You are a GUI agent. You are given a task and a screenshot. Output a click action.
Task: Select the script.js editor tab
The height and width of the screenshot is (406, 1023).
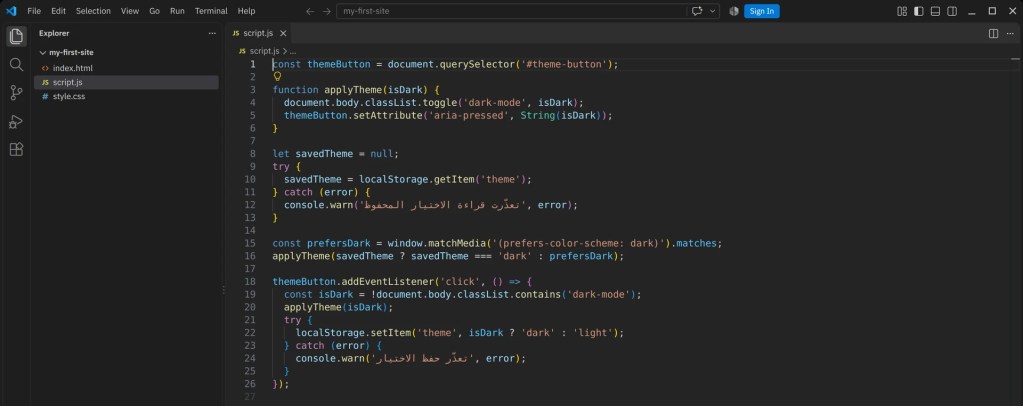258,33
